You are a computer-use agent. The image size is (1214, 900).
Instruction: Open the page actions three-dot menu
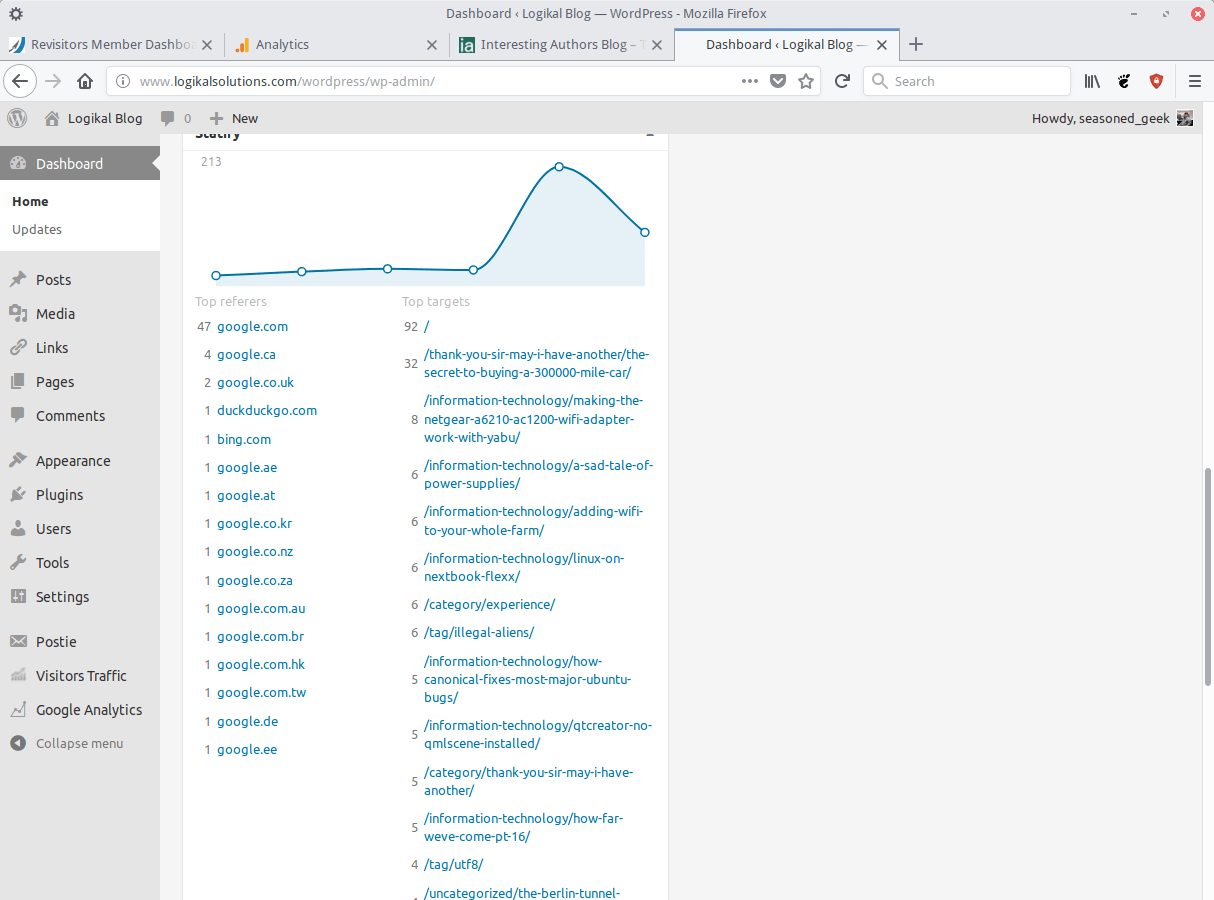pos(750,81)
